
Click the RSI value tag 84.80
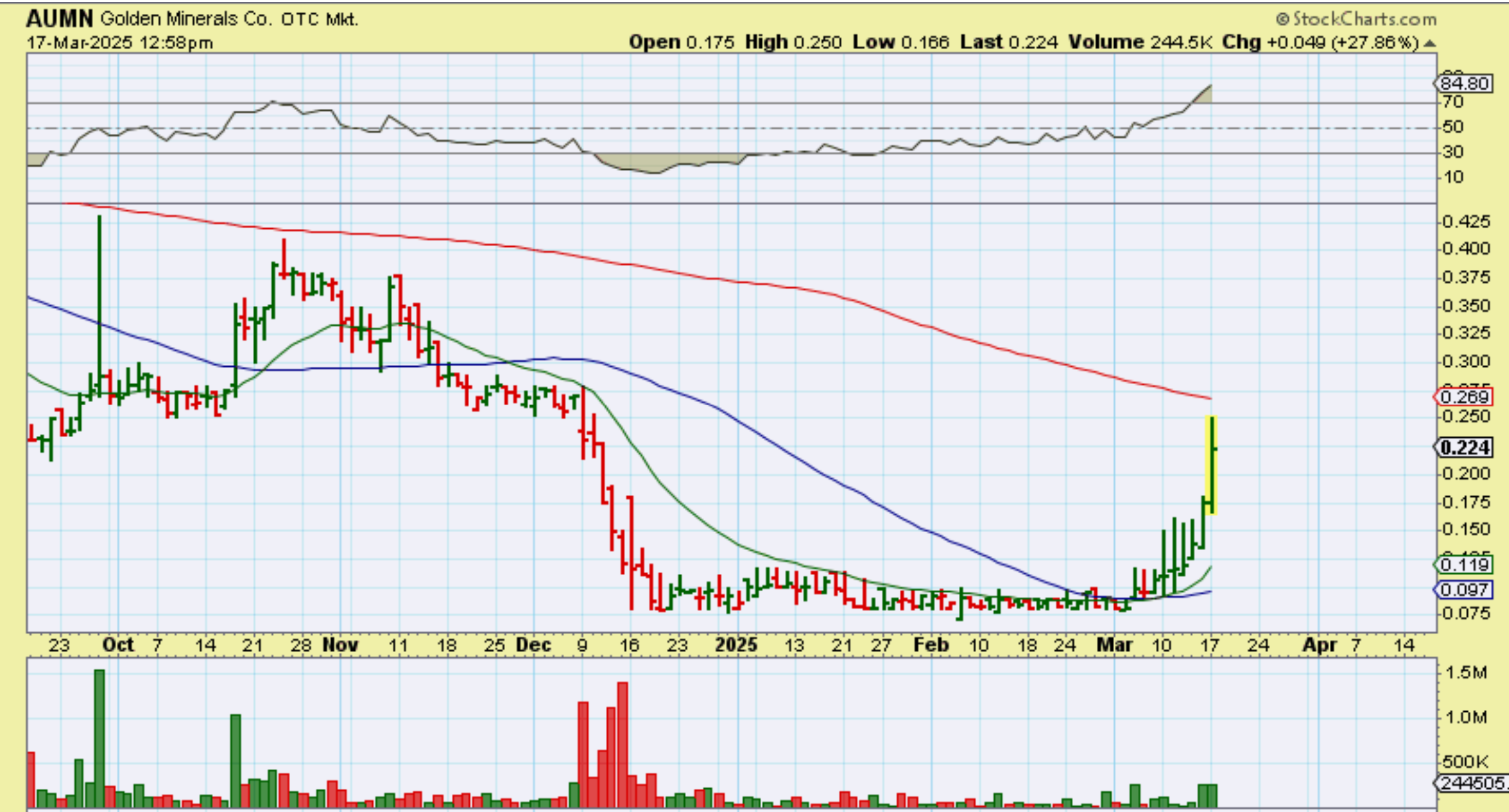[x=1464, y=84]
